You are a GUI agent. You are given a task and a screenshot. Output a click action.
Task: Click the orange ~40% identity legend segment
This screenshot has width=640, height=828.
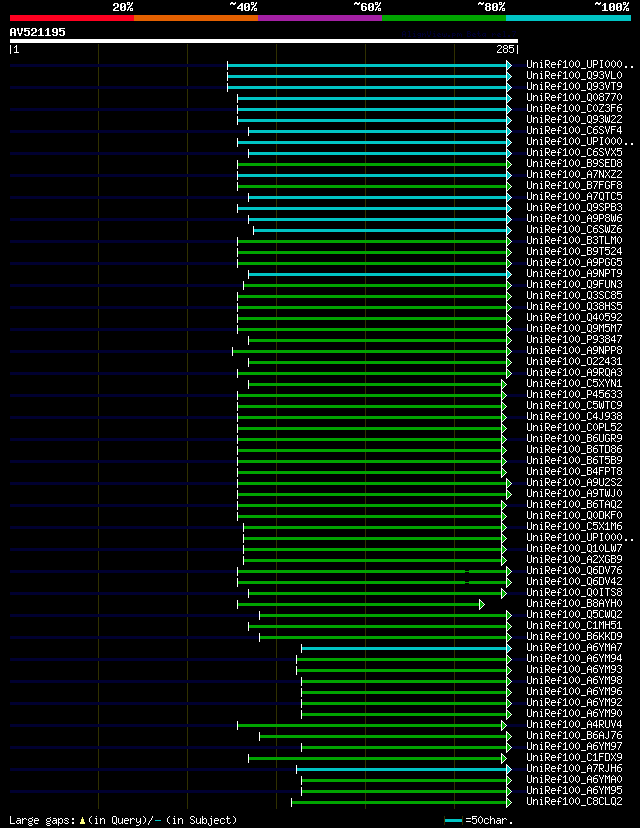(x=196, y=18)
